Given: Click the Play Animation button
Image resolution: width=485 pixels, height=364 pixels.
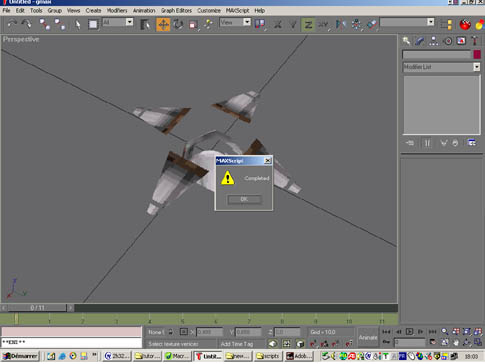Looking at the screenshot, I should (409, 332).
